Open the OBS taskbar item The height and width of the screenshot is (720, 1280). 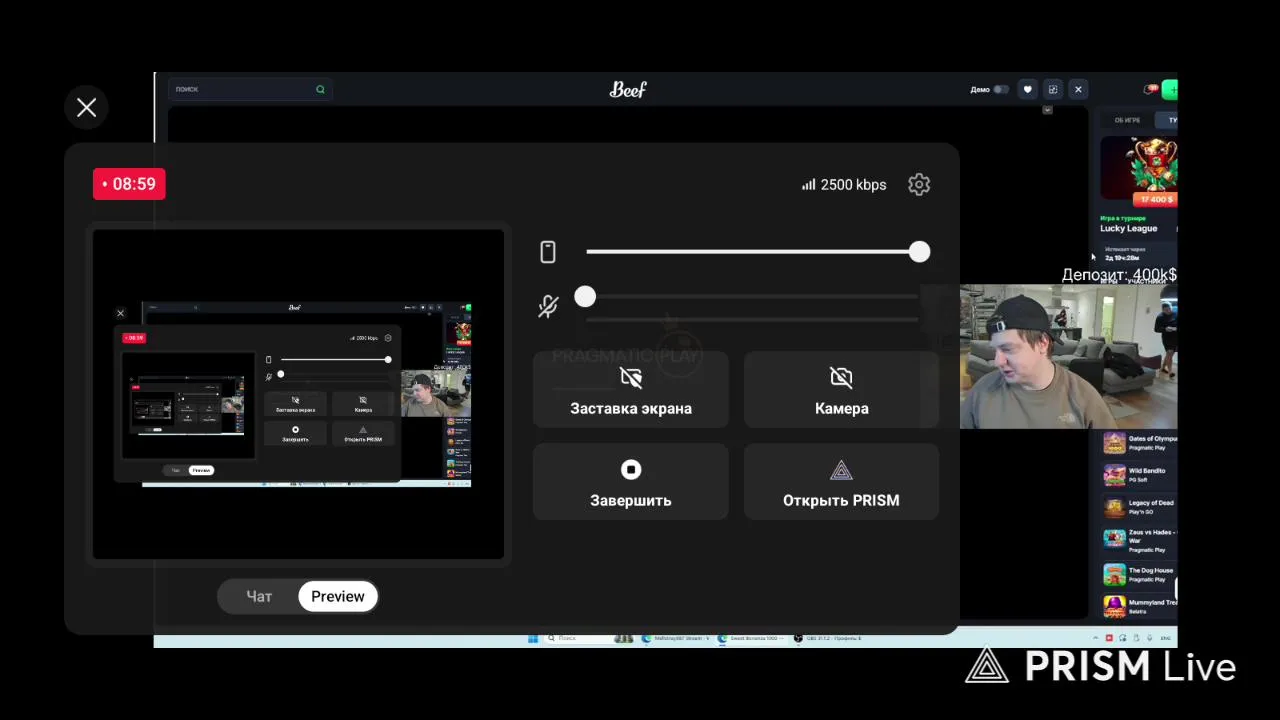827,638
